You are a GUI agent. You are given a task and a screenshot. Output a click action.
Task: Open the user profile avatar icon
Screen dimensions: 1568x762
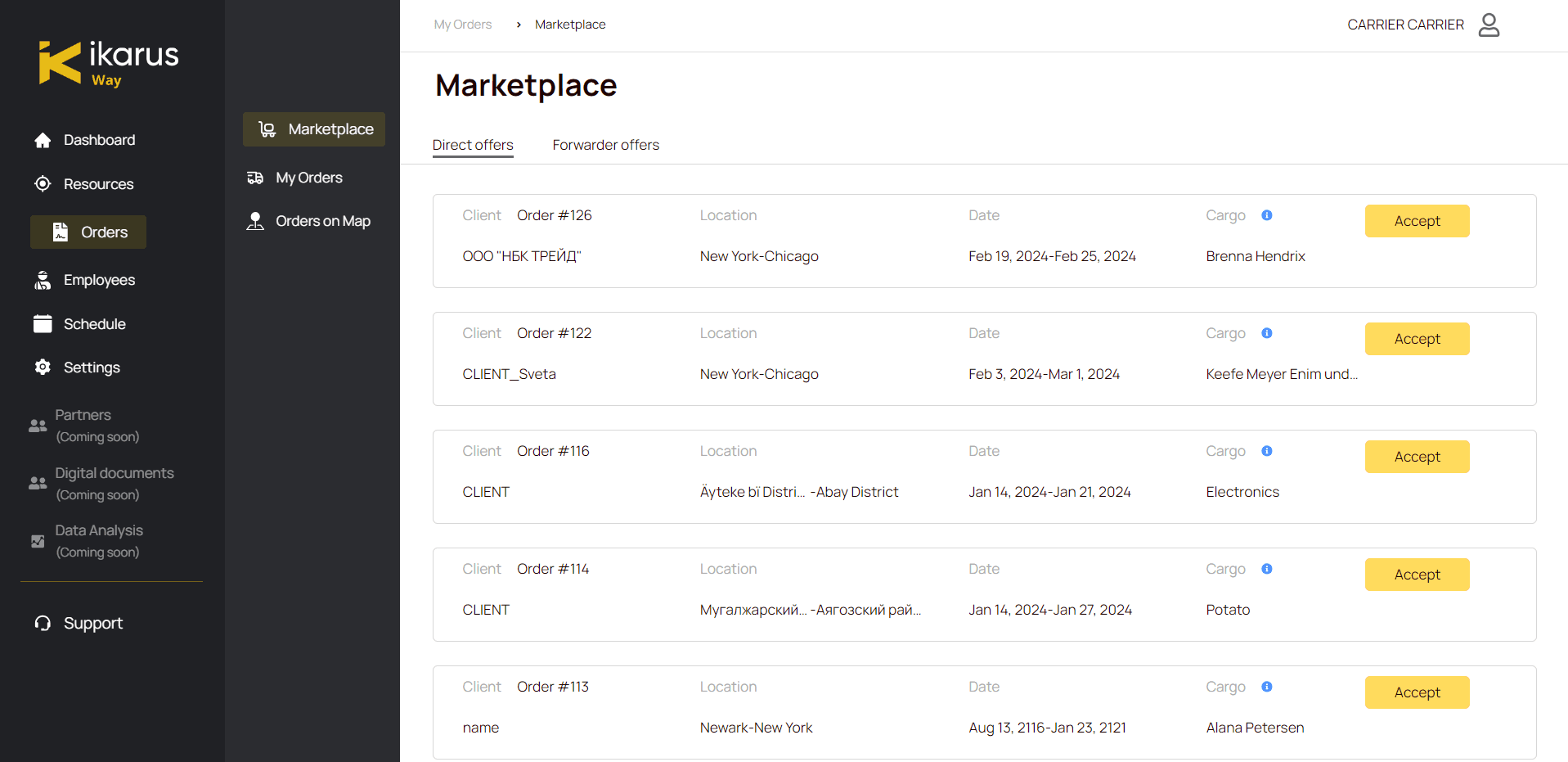tap(1489, 25)
